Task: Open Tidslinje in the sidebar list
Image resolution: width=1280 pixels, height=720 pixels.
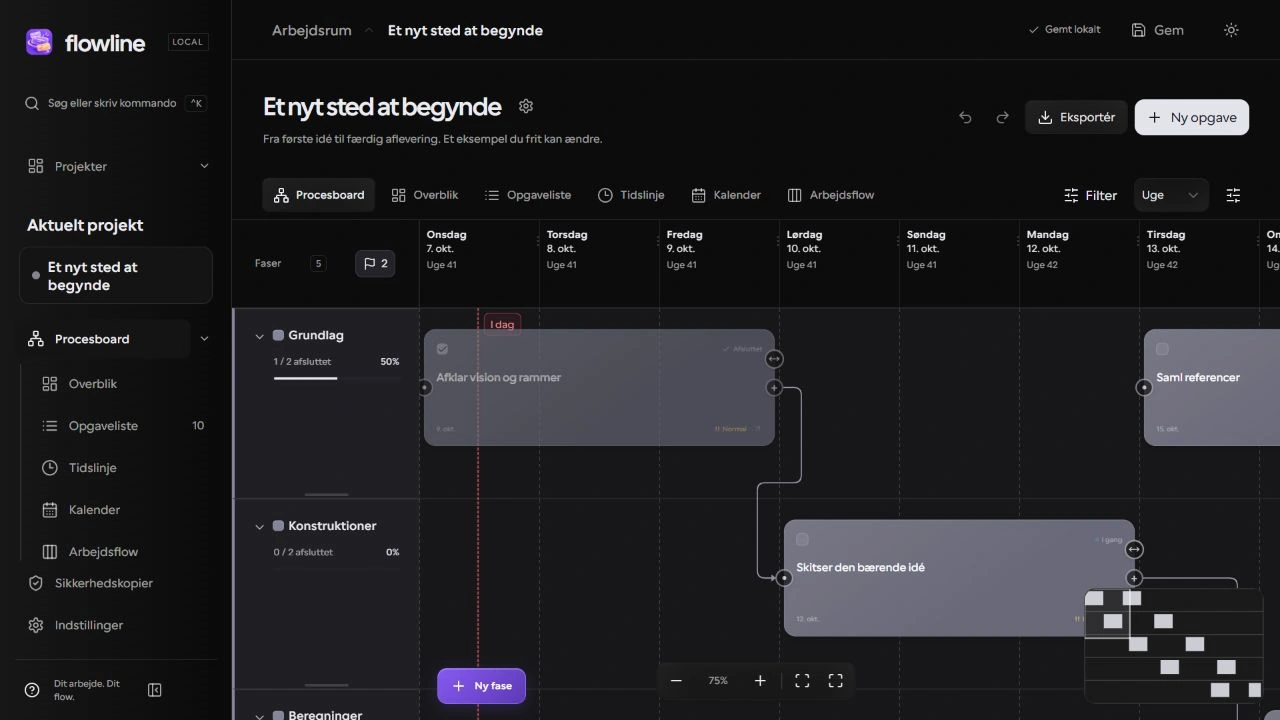Action: 93,468
